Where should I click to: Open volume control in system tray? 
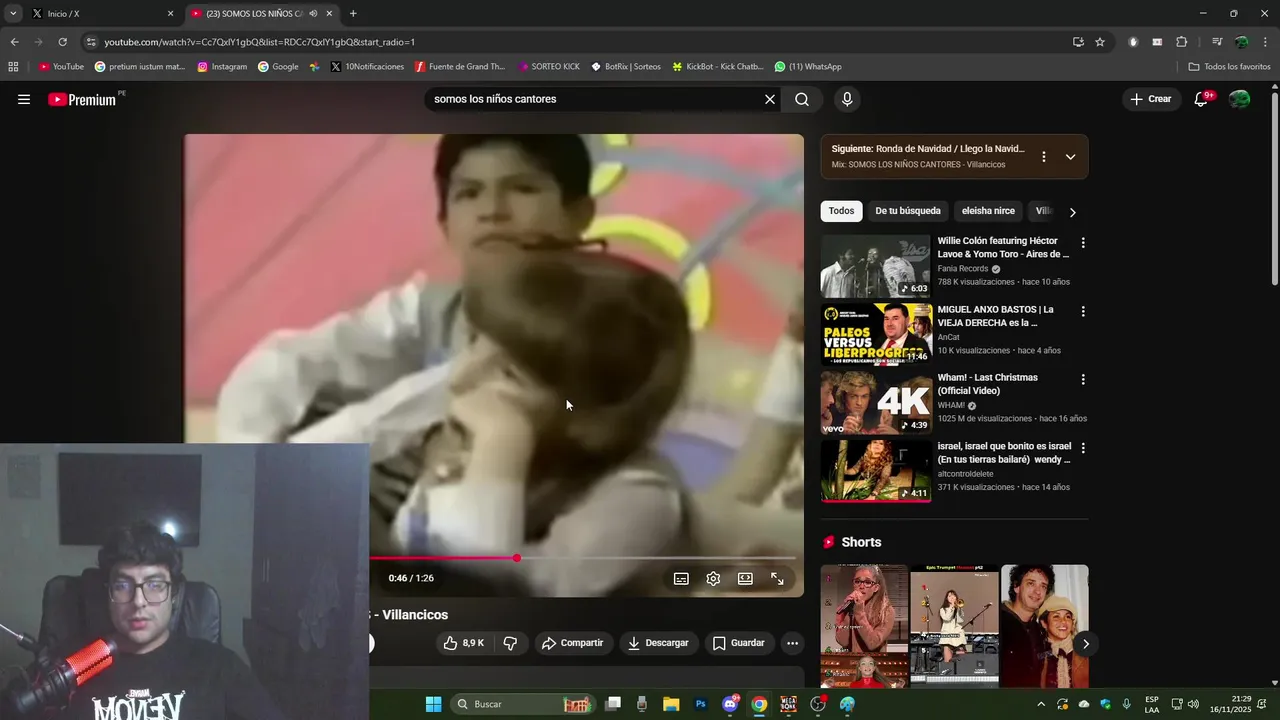(1193, 704)
